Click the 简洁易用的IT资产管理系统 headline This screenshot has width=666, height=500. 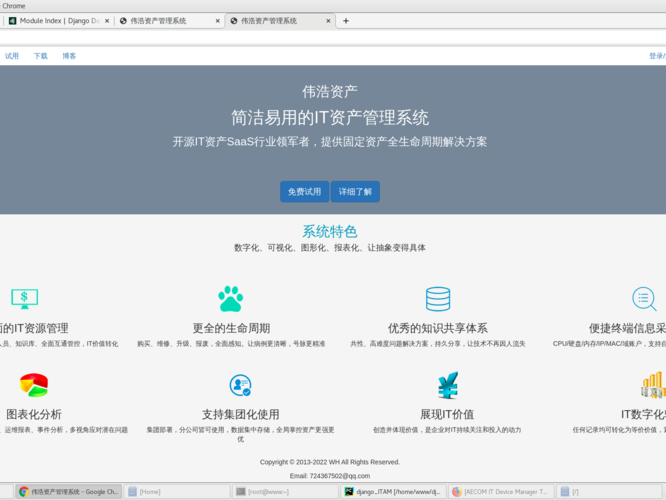[330, 118]
